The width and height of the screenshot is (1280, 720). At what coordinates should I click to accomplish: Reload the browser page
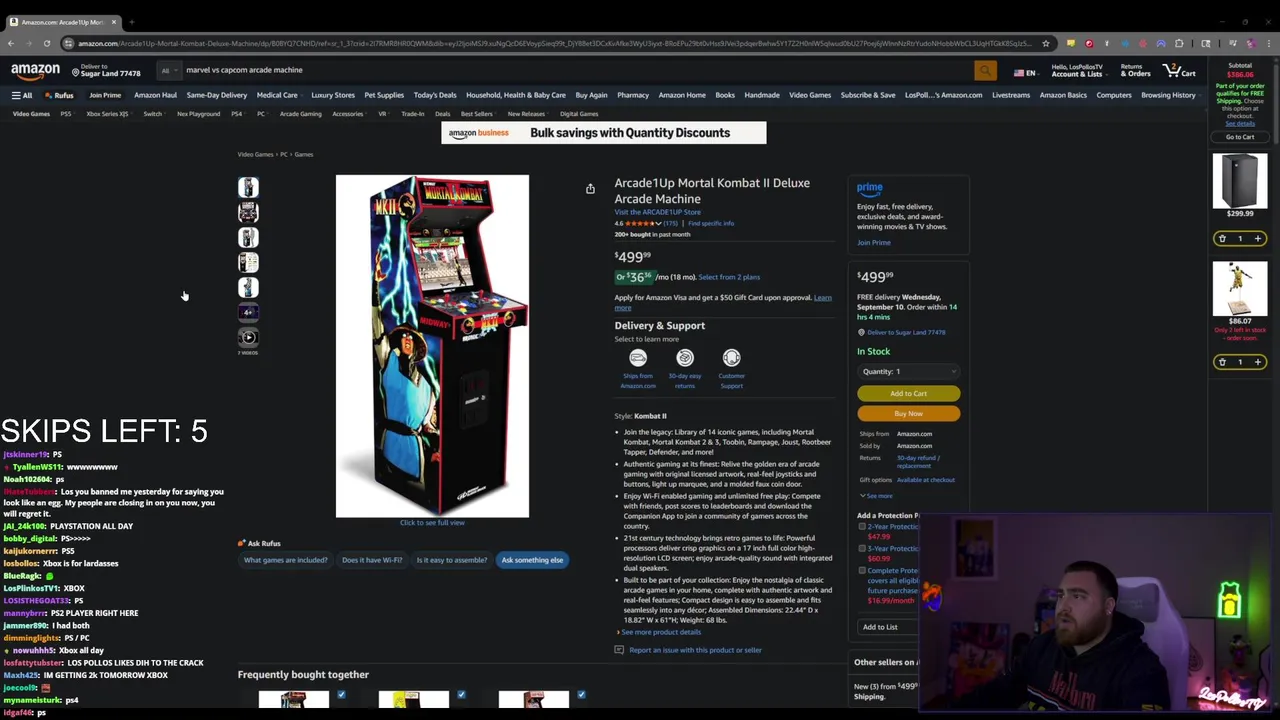[46, 43]
